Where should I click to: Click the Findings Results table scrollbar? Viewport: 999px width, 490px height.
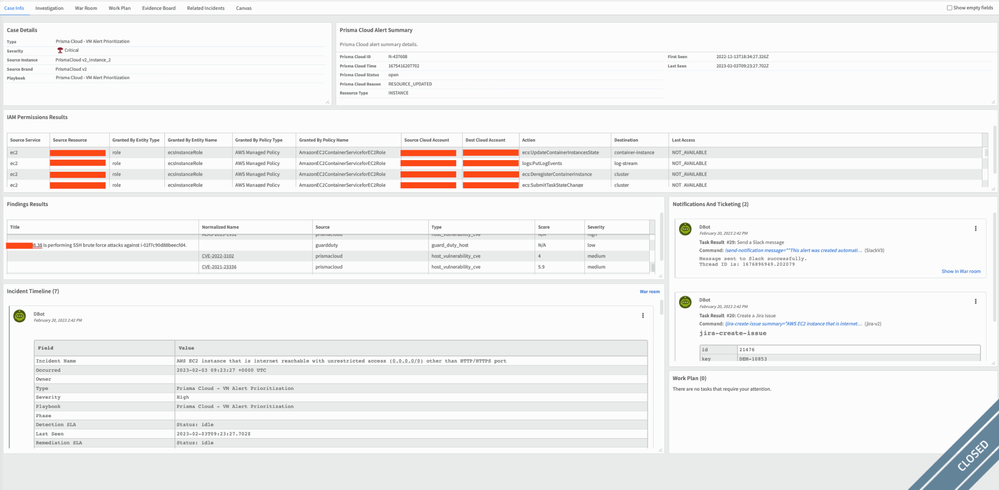tap(652, 267)
